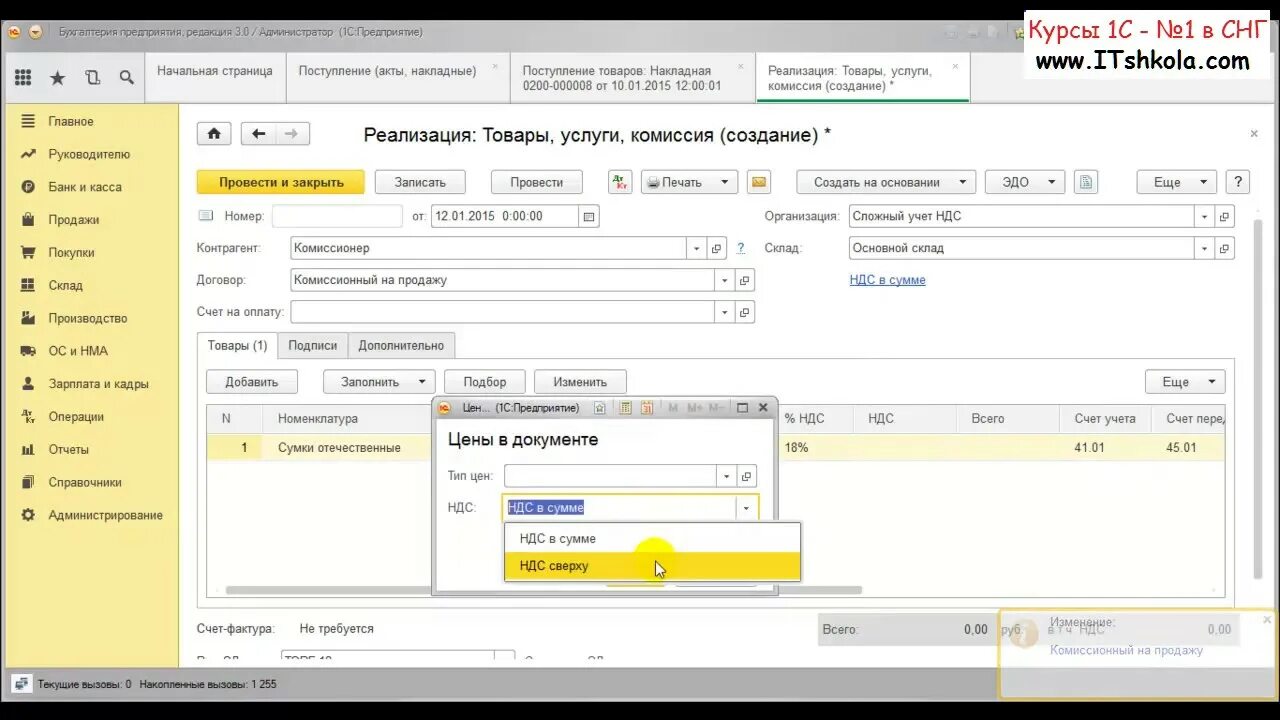Add dialog to favorites star icon
The width and height of the screenshot is (1280, 720).
click(600, 408)
